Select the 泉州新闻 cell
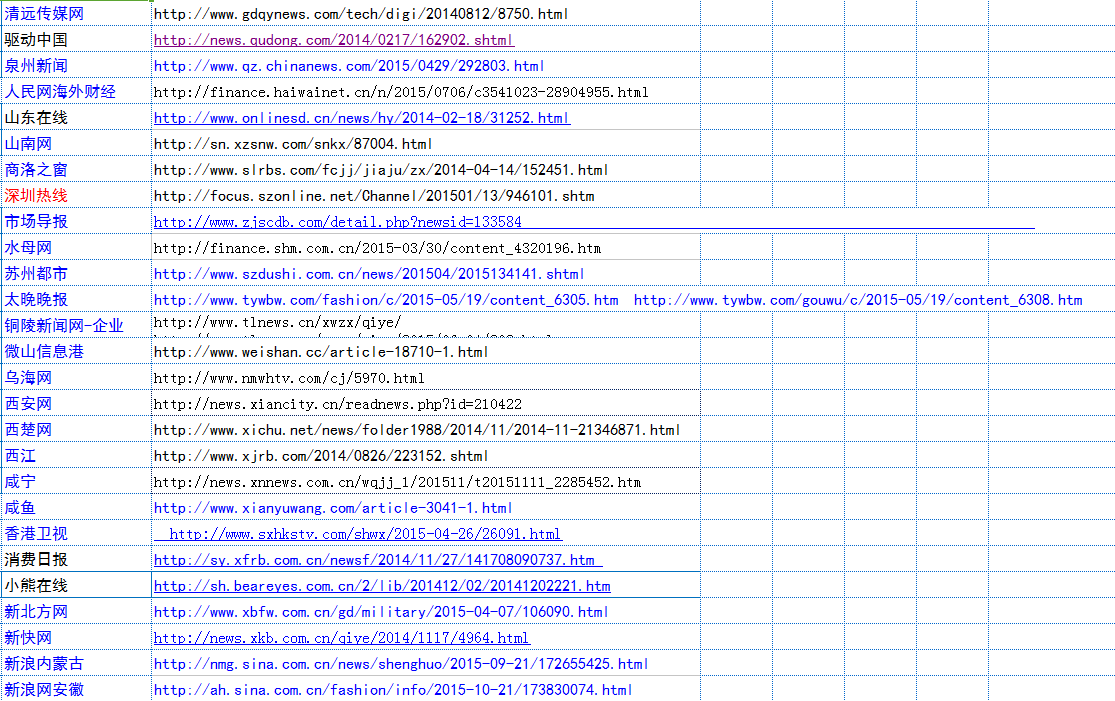The image size is (1115, 701). click(76, 66)
